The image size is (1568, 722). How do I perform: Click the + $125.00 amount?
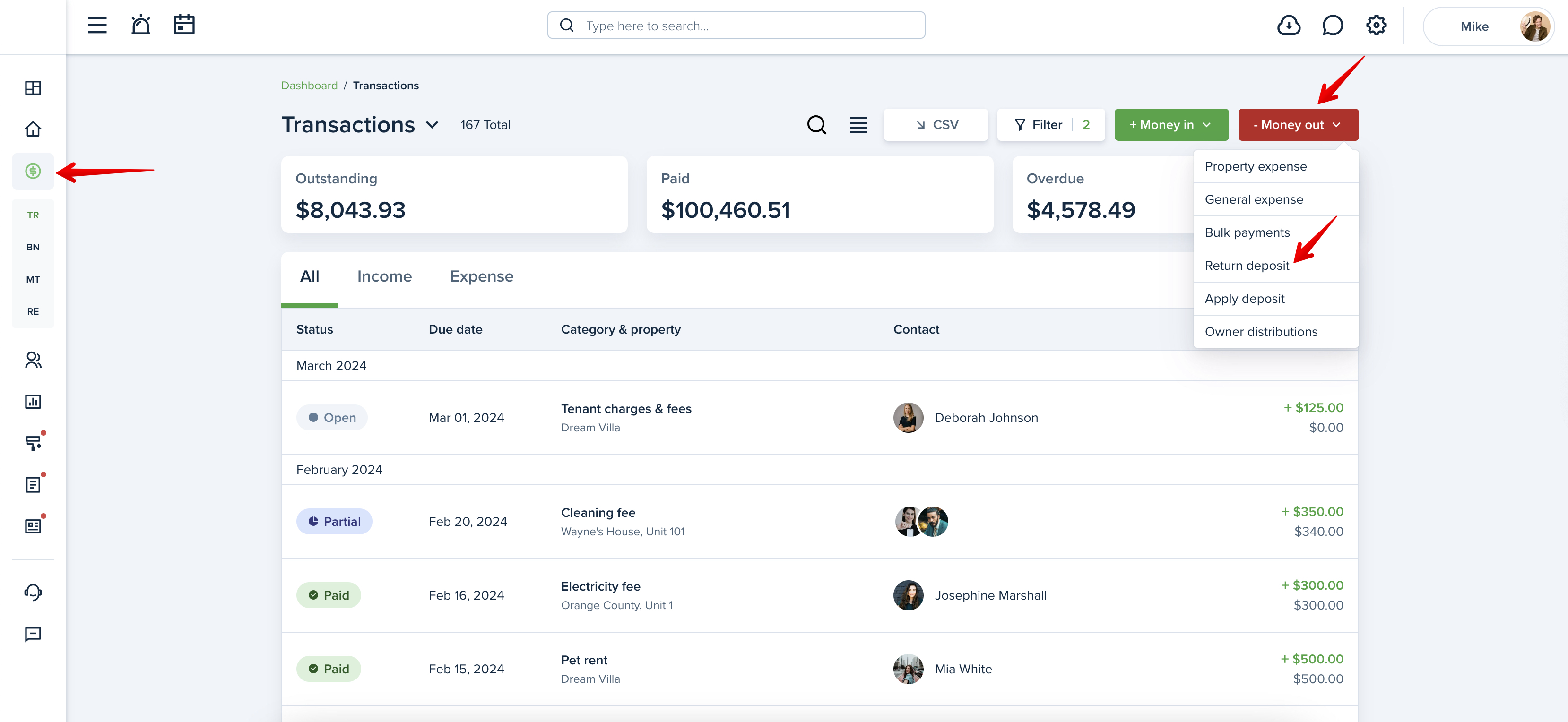(1313, 408)
